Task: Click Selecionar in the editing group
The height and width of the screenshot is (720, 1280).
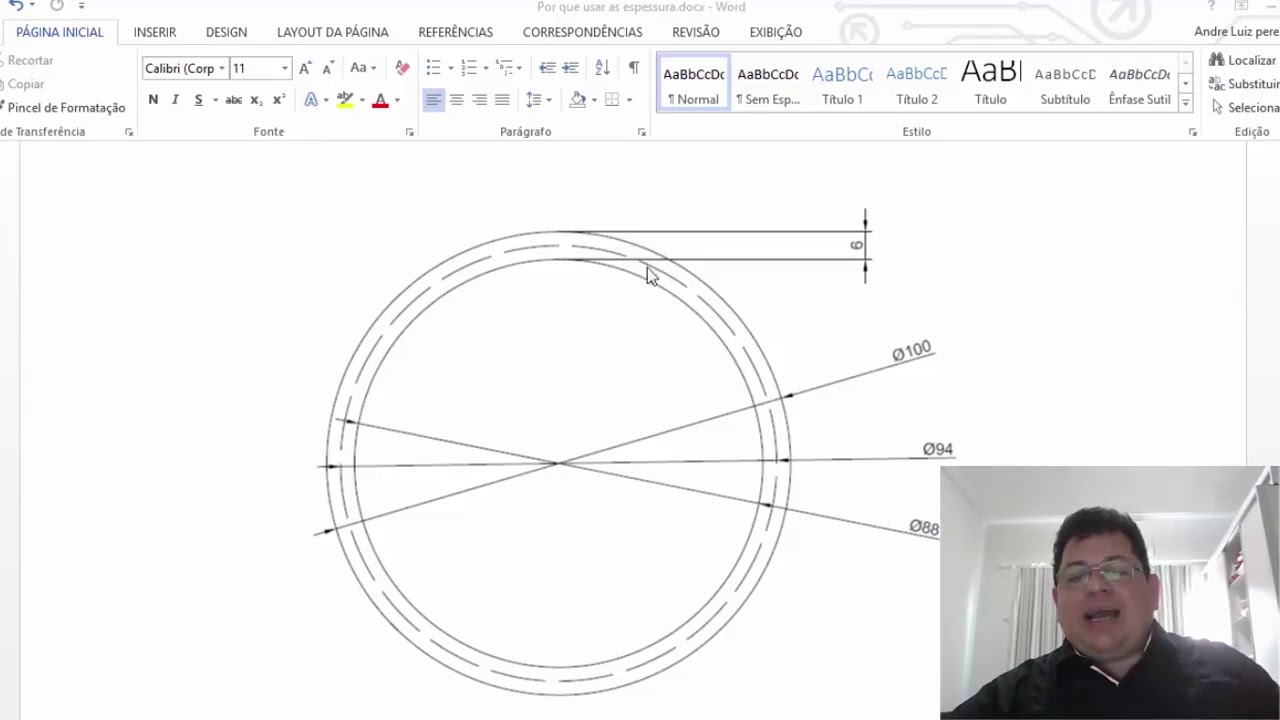Action: (x=1245, y=107)
